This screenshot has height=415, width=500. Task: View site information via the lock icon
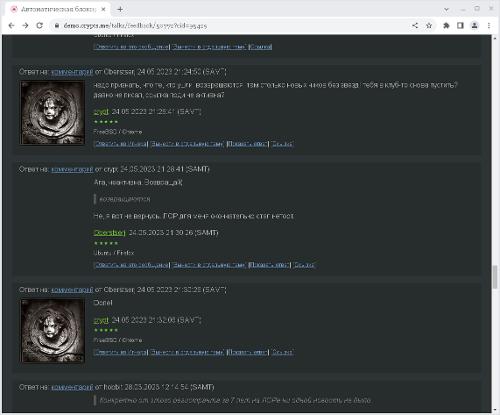click(x=57, y=26)
